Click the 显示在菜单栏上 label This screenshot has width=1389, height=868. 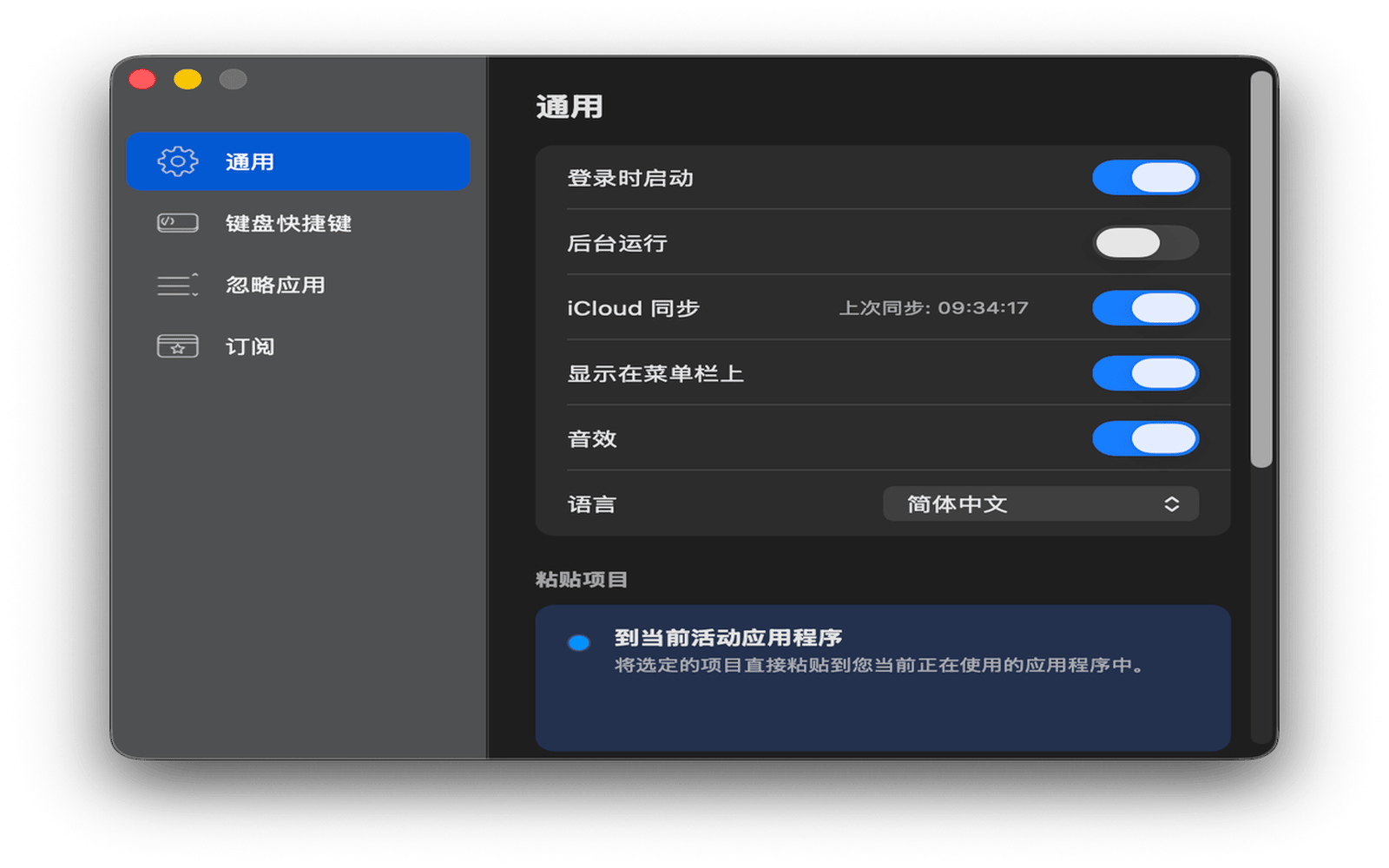pos(655,373)
